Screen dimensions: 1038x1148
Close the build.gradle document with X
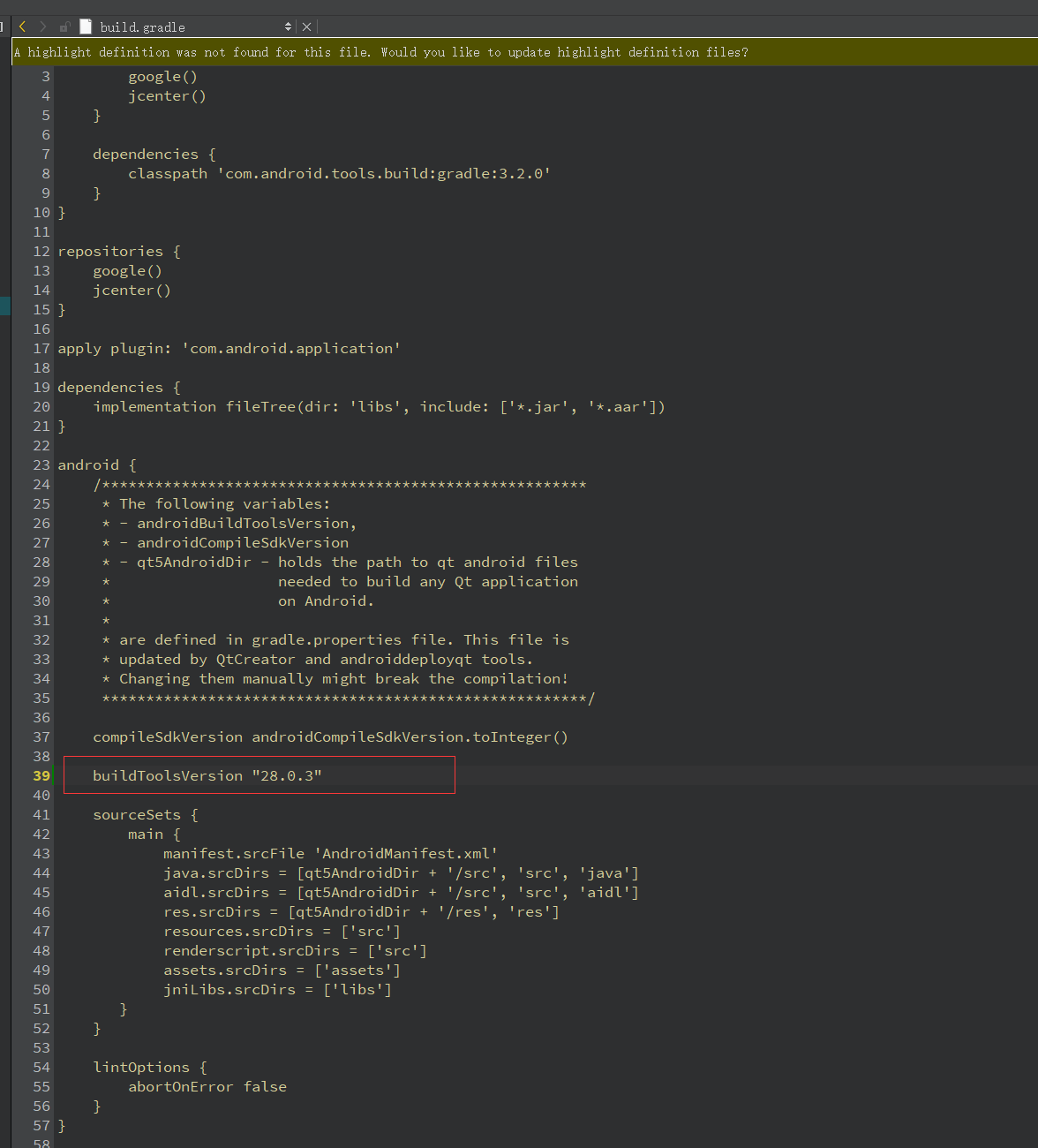(306, 26)
